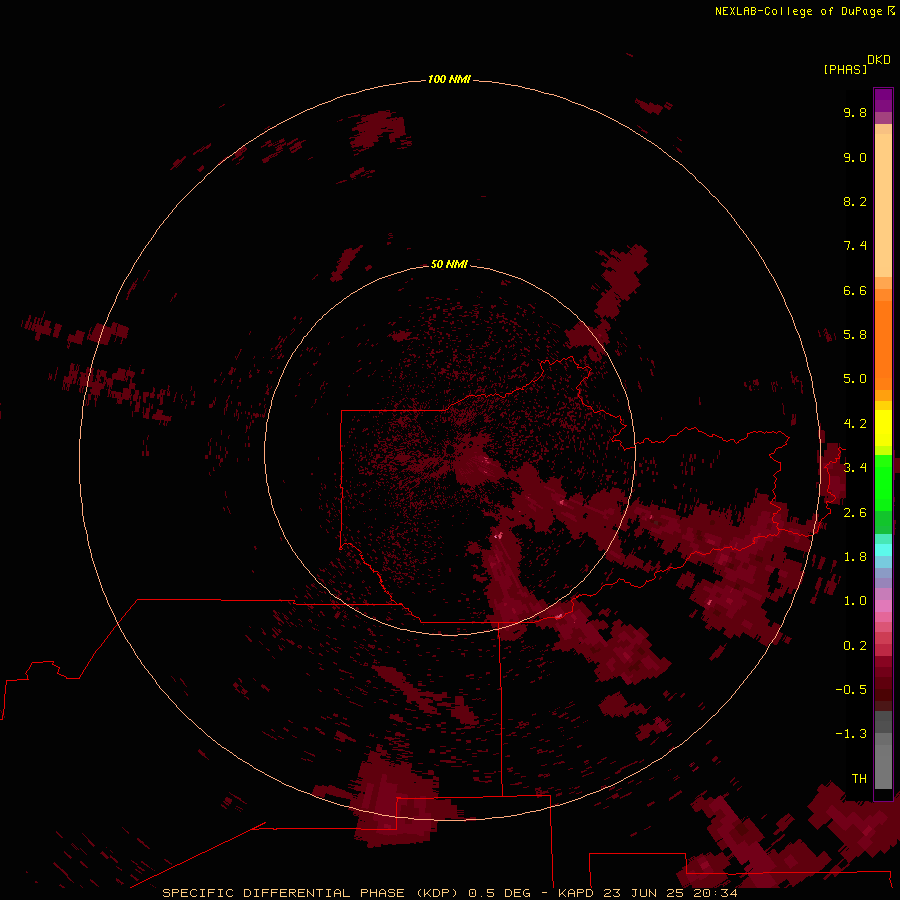This screenshot has height=900, width=900.
Task: Click the -1.3 color scale value
Action: [851, 734]
